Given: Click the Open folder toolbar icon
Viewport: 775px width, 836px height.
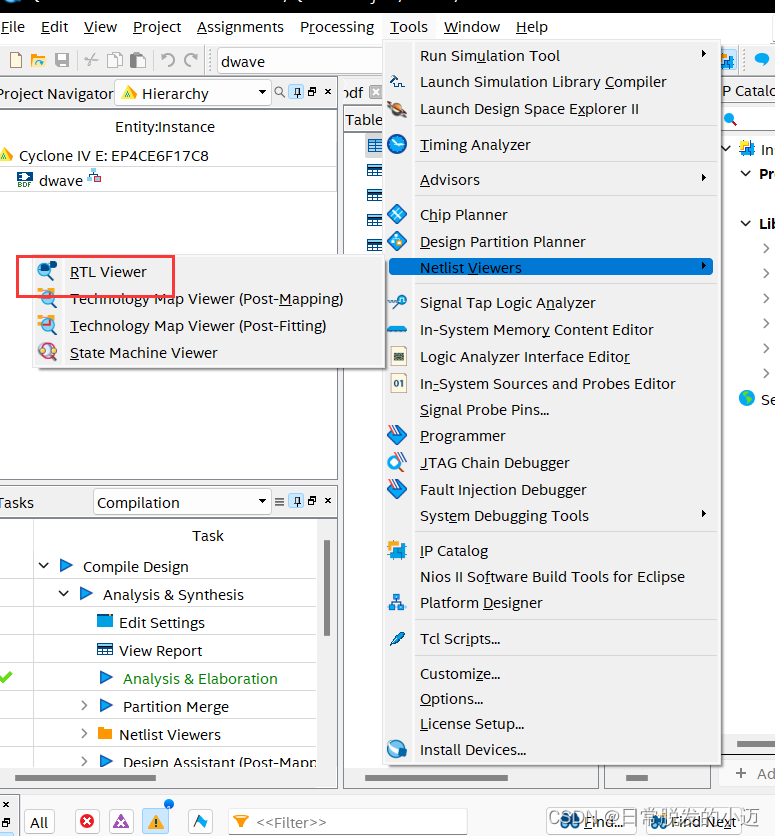Looking at the screenshot, I should (x=38, y=60).
